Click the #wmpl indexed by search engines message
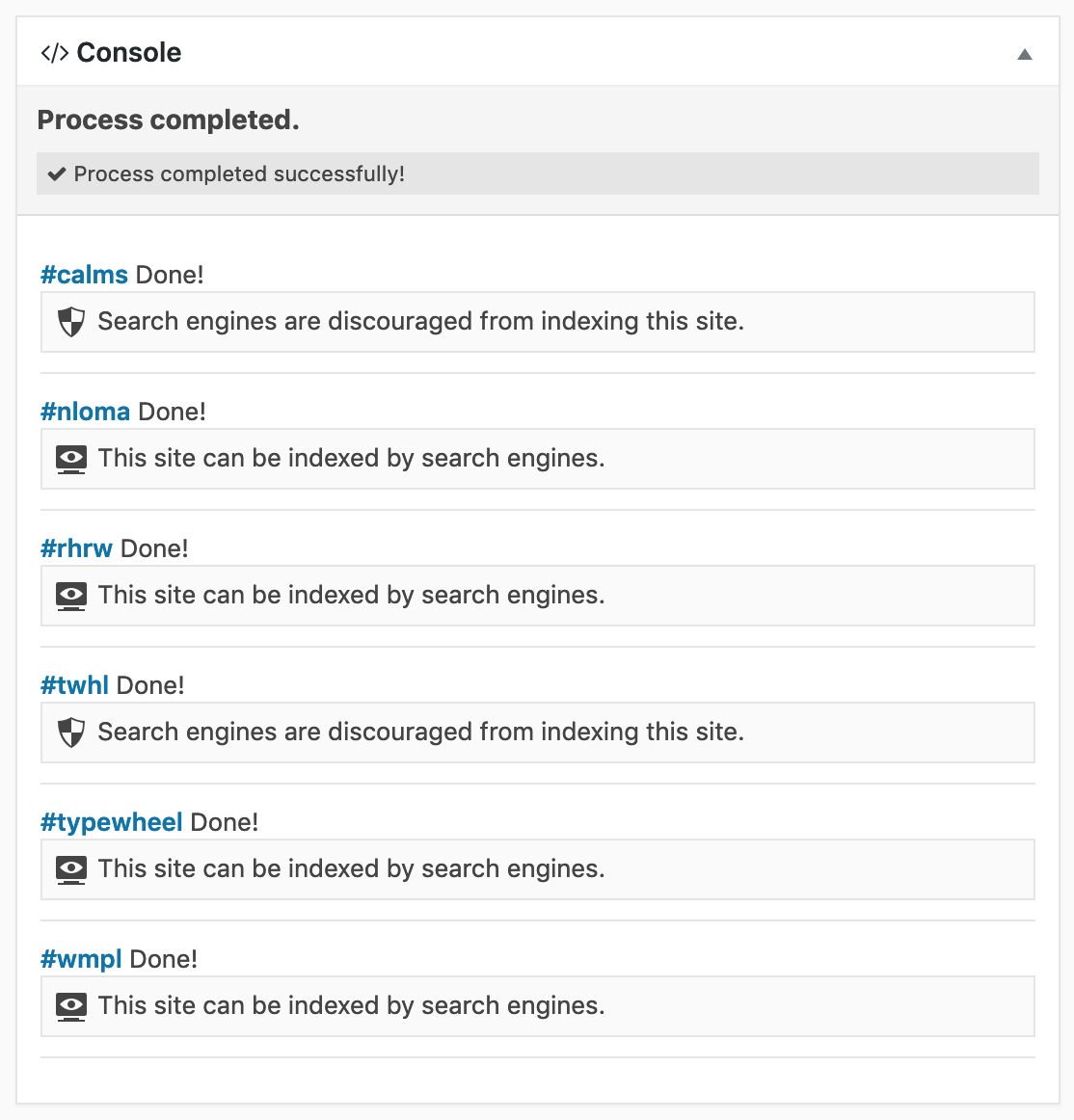1074x1120 pixels. click(x=352, y=1005)
